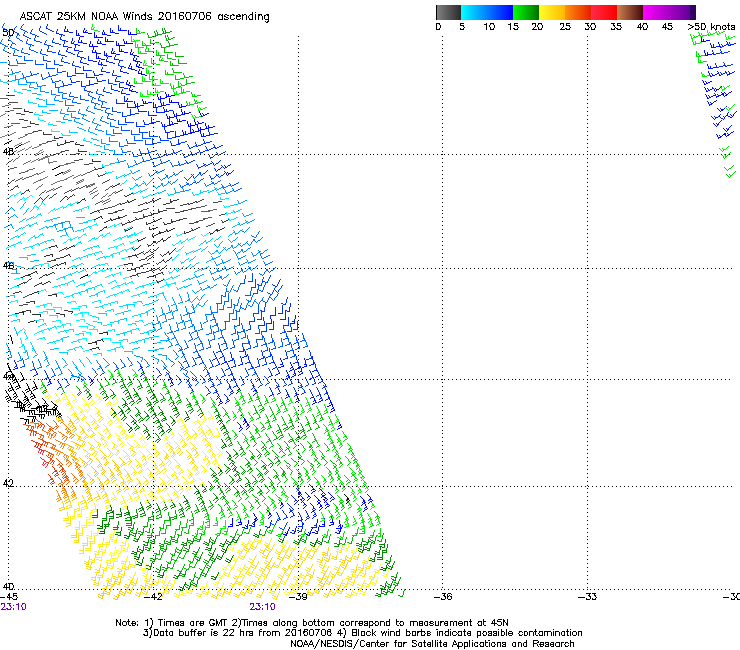740x650 pixels.
Task: Select the magenta 40-45 knots color band
Action: [x=656, y=12]
